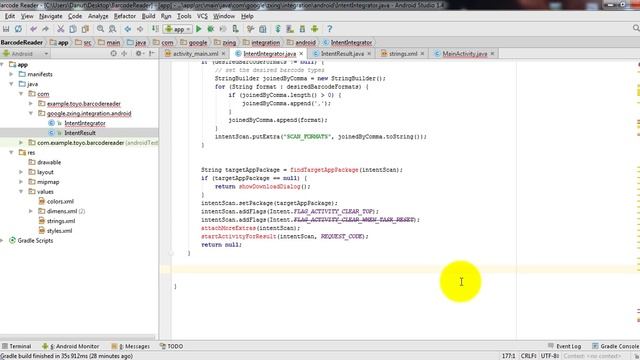640x360 pixels.
Task: Click Hide project panel icon
Action: click(x=151, y=53)
